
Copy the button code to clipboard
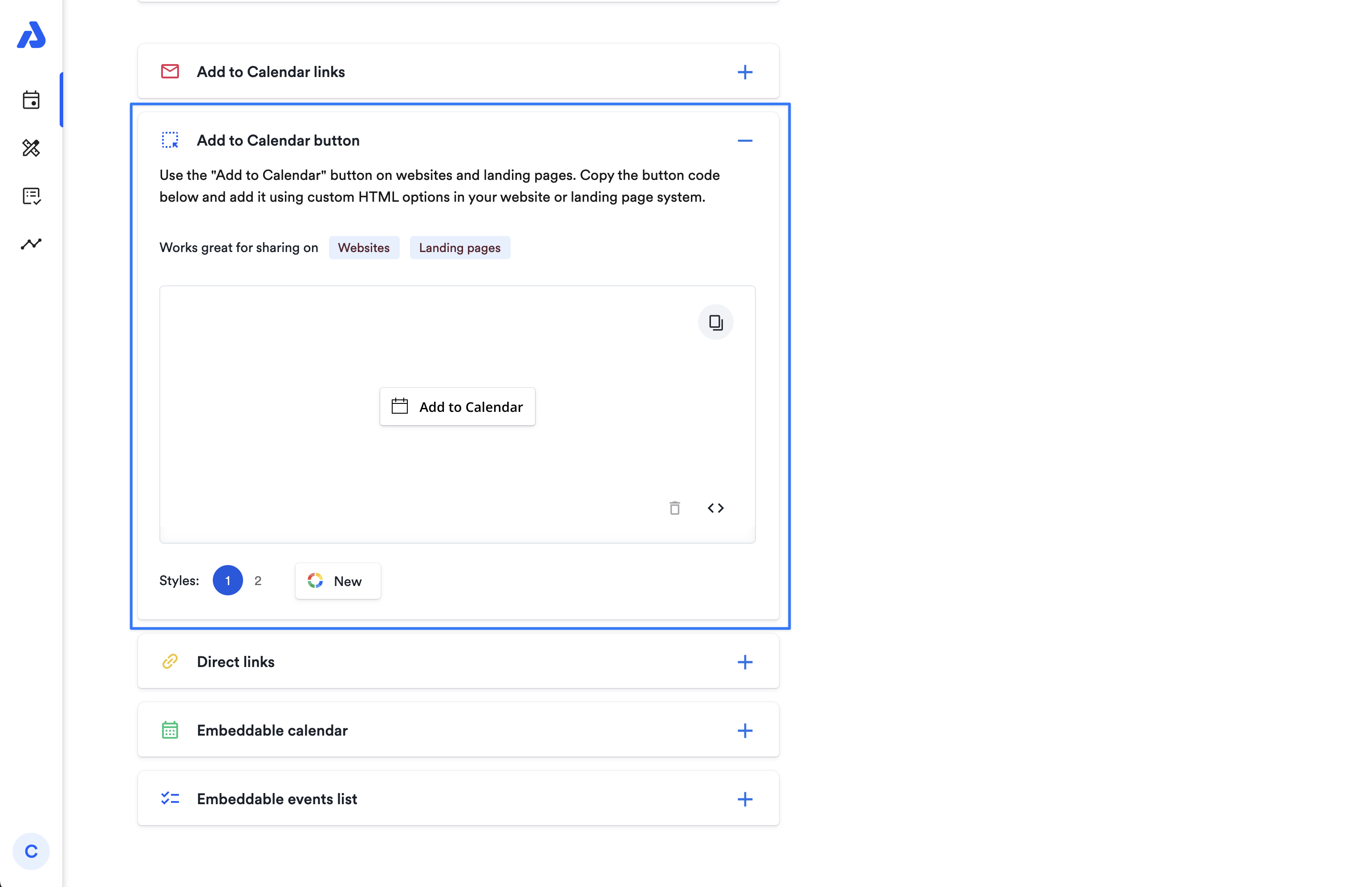tap(715, 322)
